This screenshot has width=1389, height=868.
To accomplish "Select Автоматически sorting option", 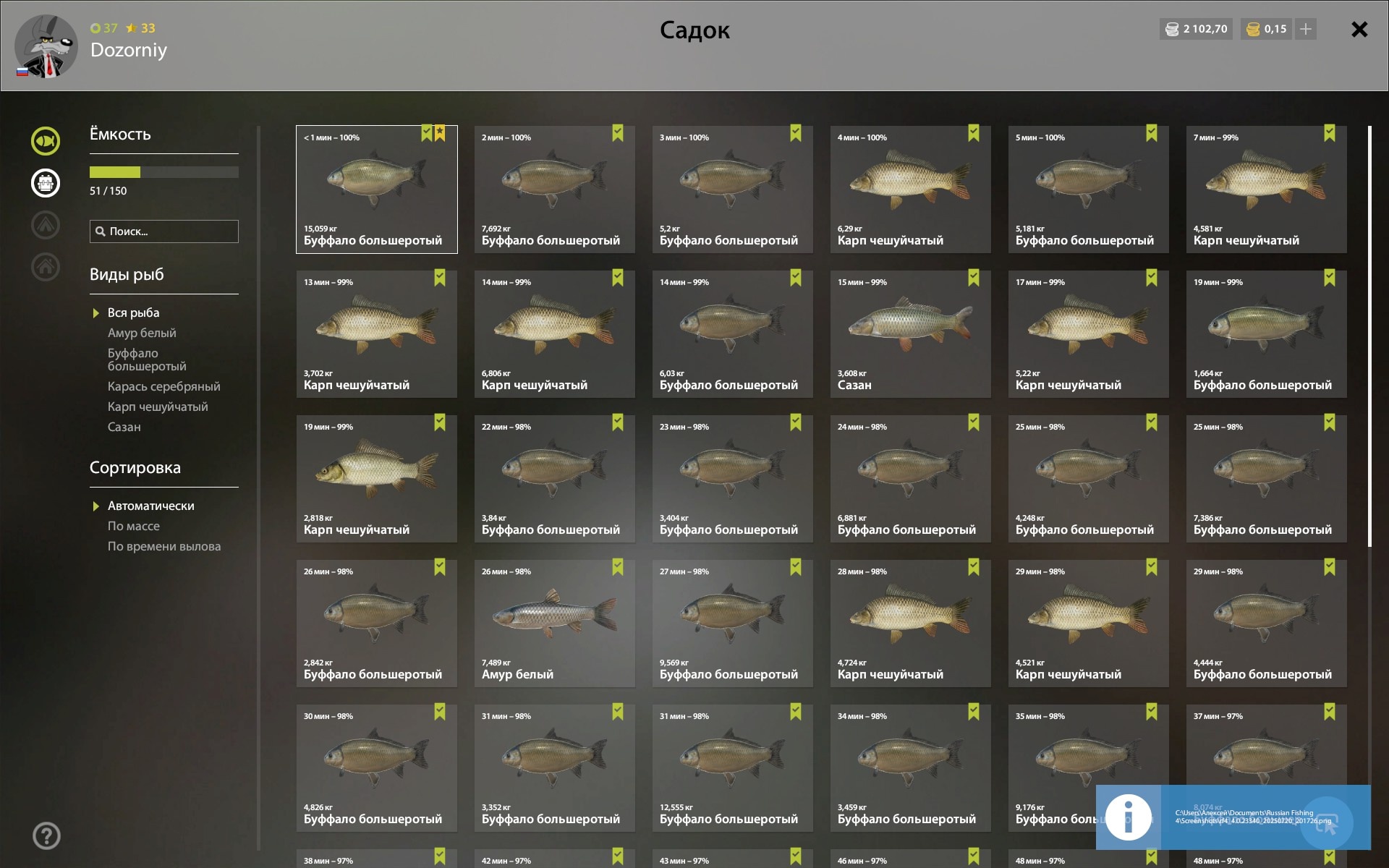I will click(x=150, y=506).
